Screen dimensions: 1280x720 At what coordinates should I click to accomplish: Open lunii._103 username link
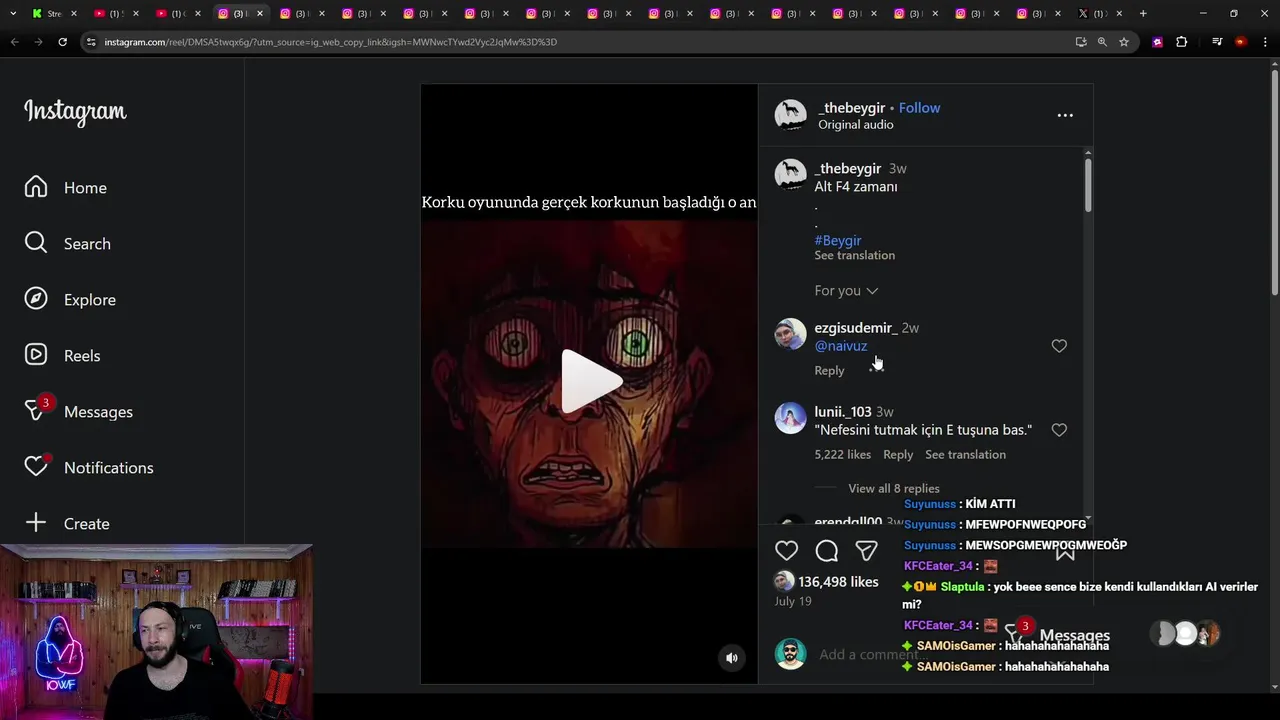coord(843,412)
